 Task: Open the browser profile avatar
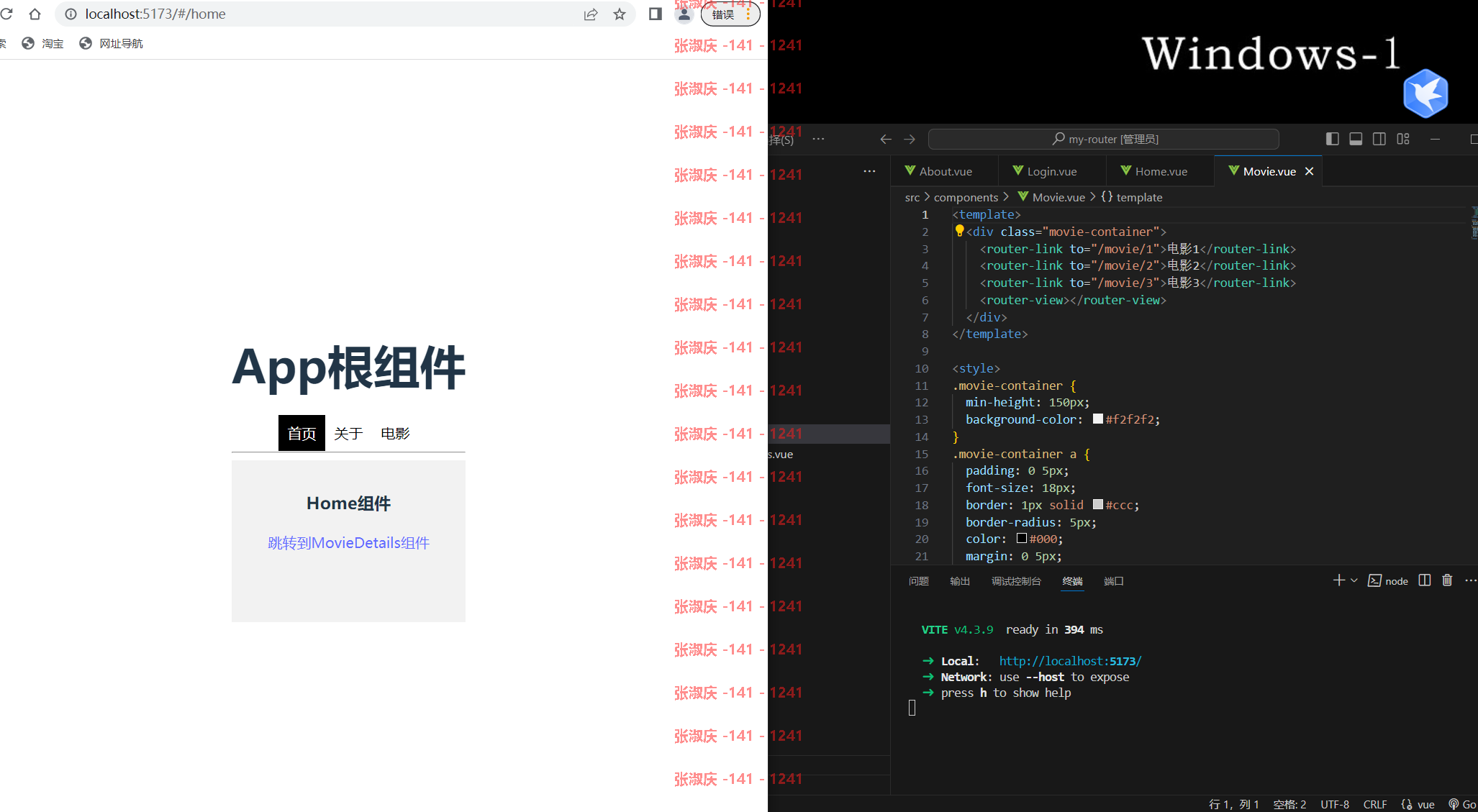[x=684, y=14]
